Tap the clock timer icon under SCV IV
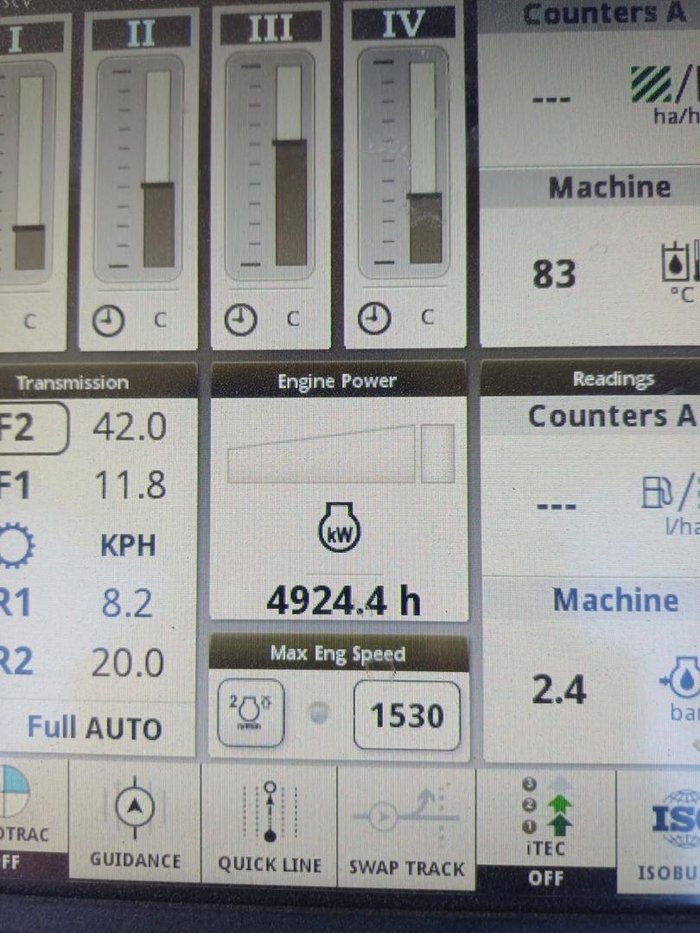The image size is (700, 933). (374, 319)
